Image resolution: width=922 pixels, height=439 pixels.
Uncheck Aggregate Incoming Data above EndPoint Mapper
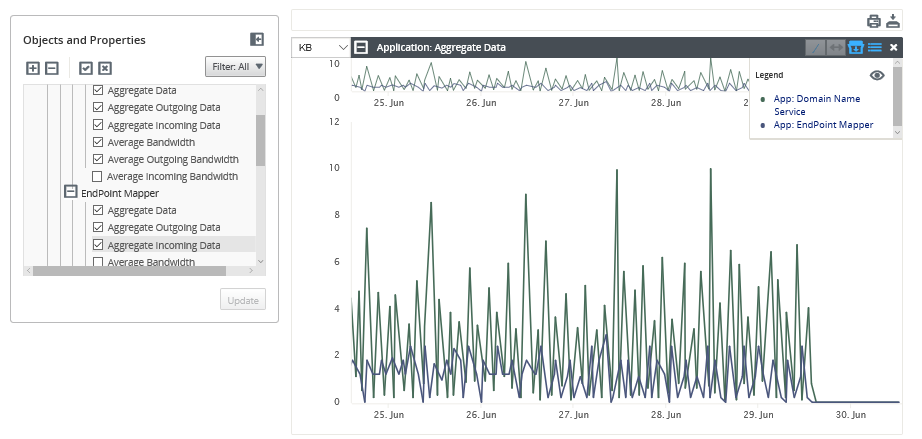(x=98, y=125)
